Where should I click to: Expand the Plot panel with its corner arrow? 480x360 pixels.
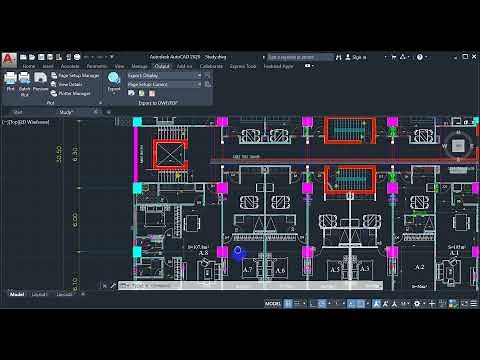[100, 103]
